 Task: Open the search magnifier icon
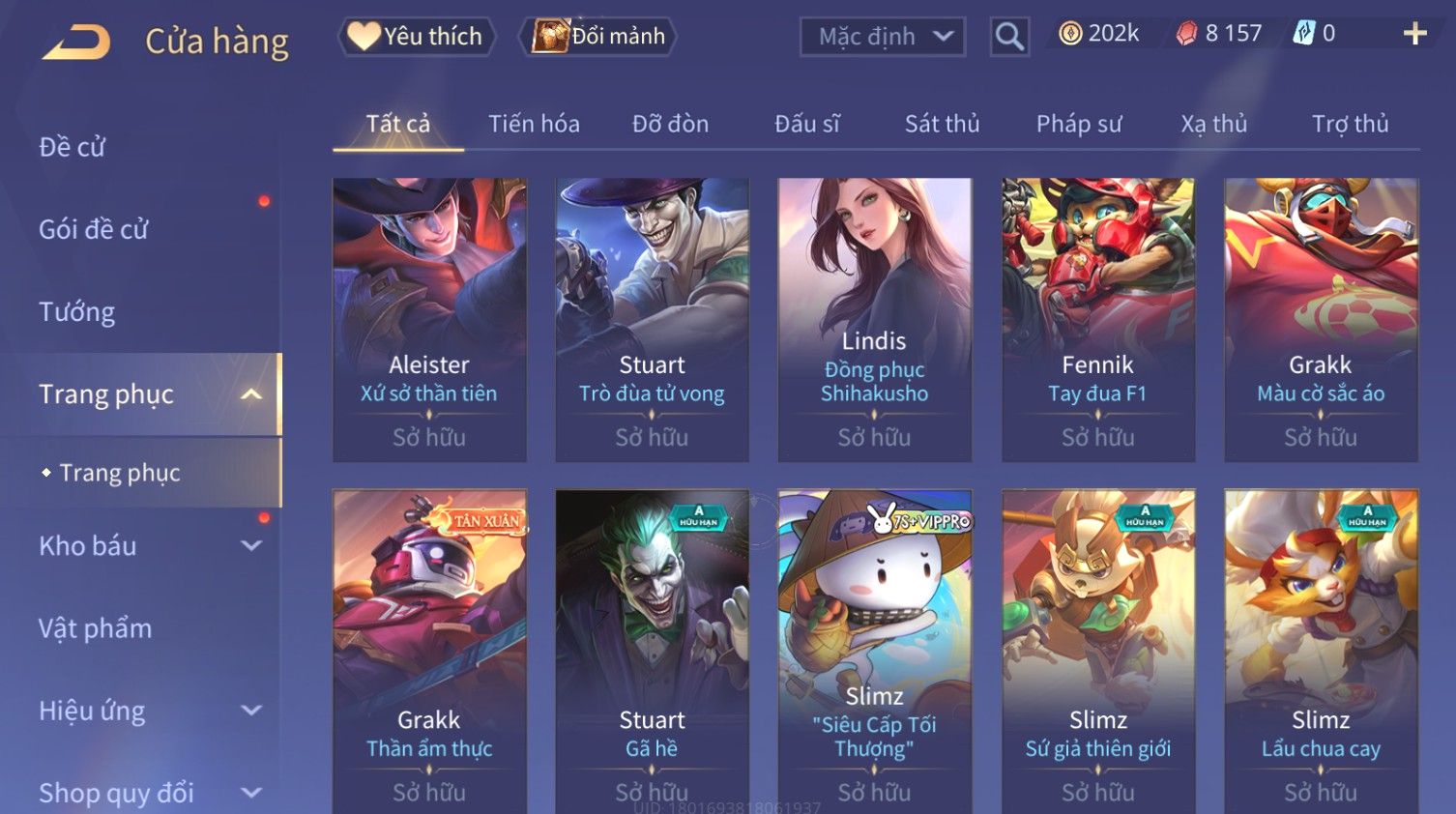tap(1009, 37)
